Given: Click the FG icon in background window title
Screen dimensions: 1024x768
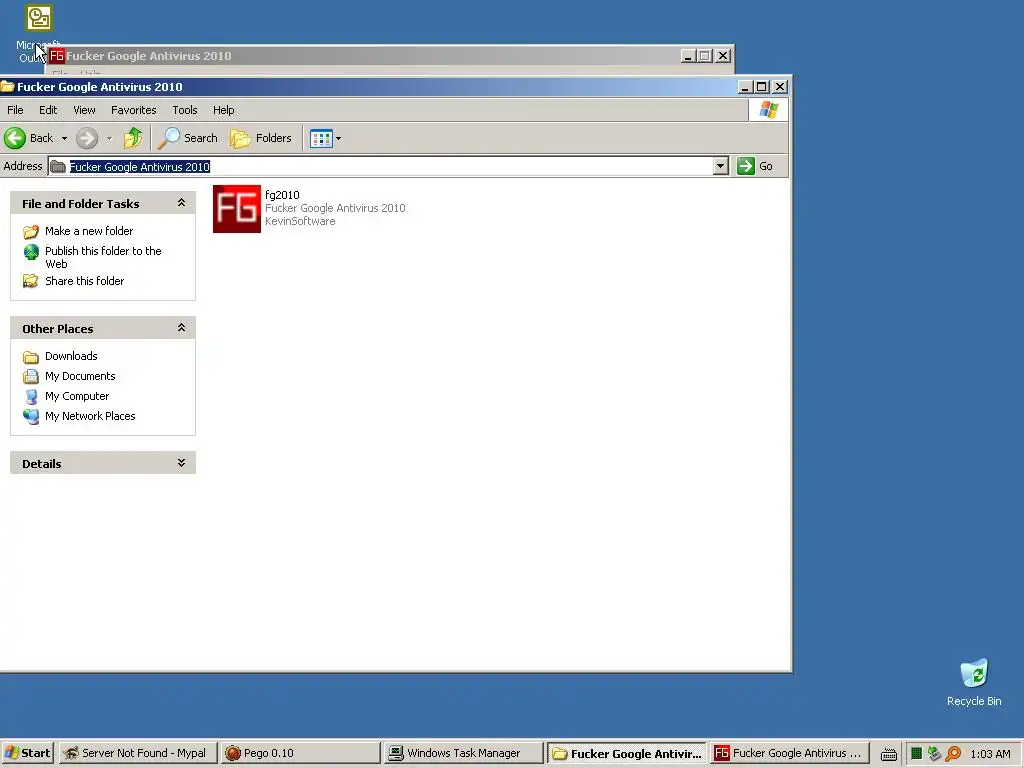Looking at the screenshot, I should (x=57, y=56).
